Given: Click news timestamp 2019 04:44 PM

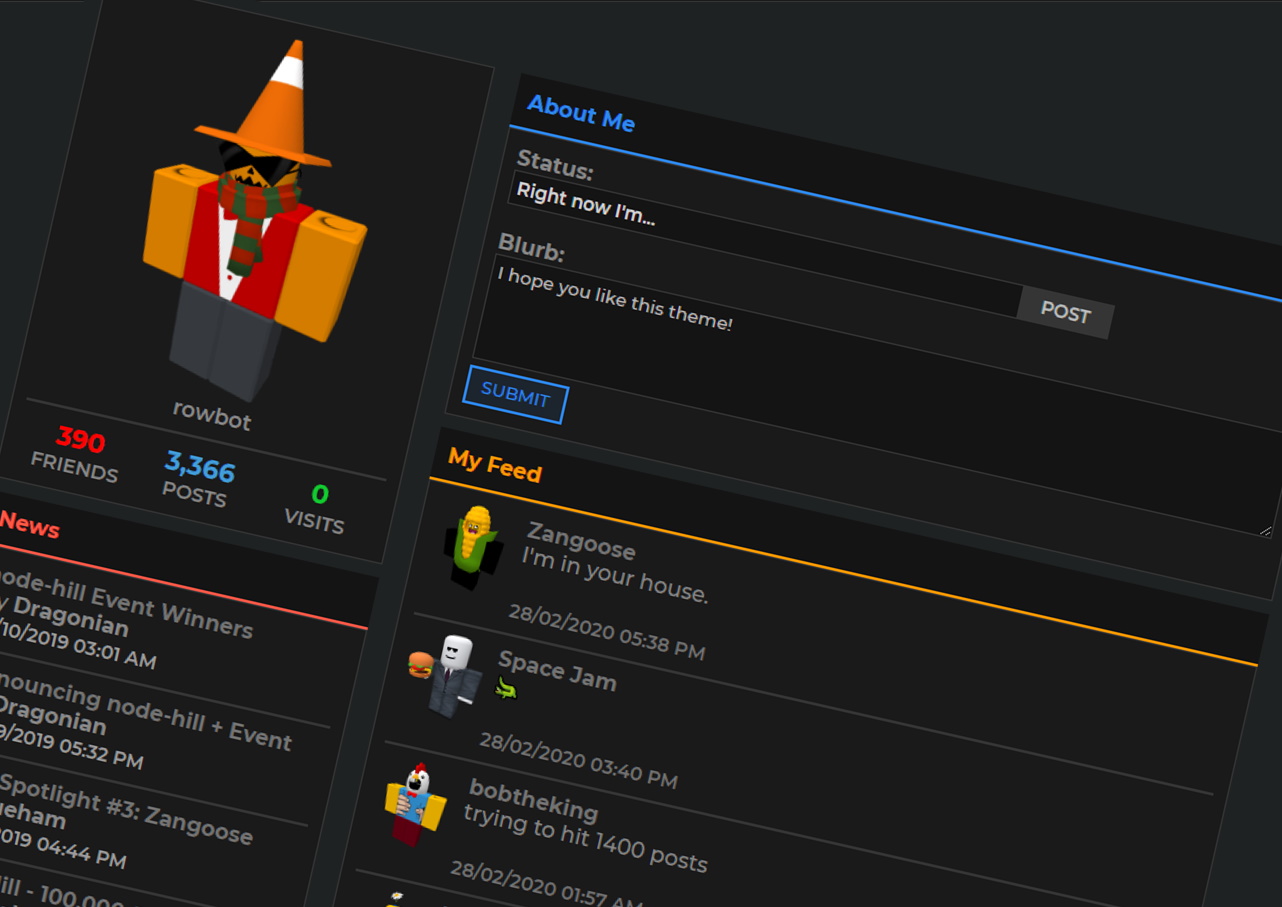Looking at the screenshot, I should tap(62, 846).
